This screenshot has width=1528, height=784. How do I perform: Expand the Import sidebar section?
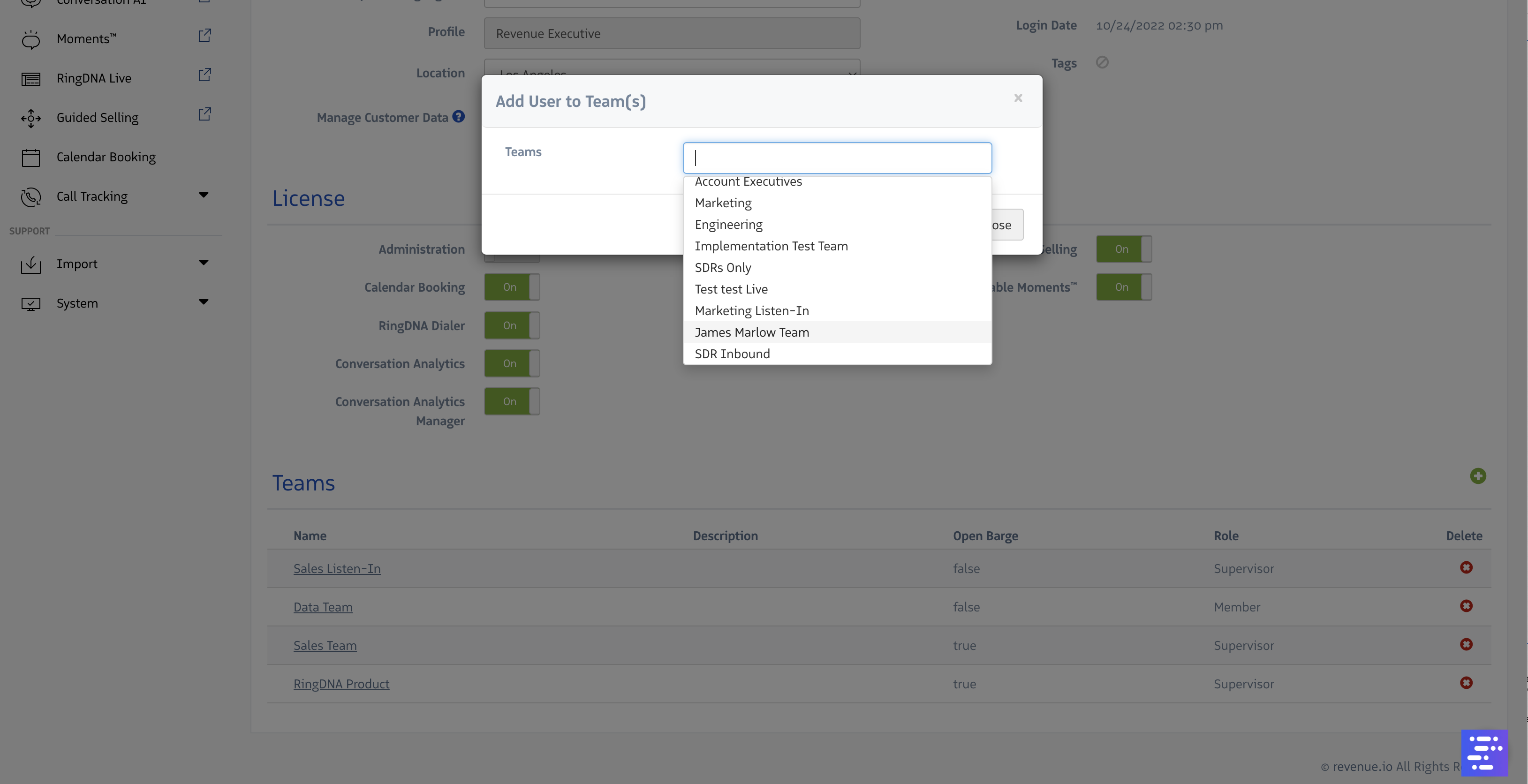point(204,263)
